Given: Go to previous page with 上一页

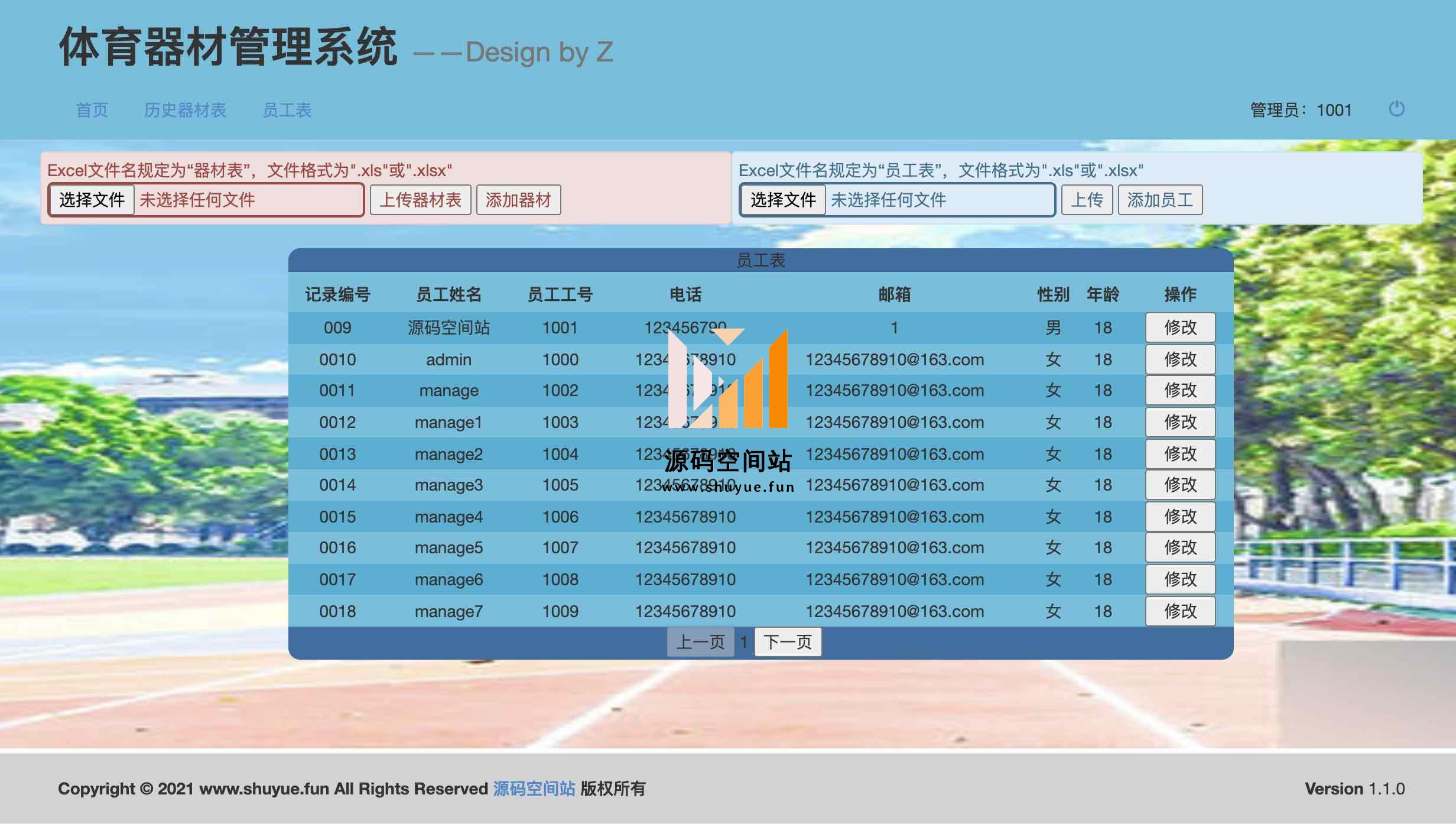Looking at the screenshot, I should (700, 642).
